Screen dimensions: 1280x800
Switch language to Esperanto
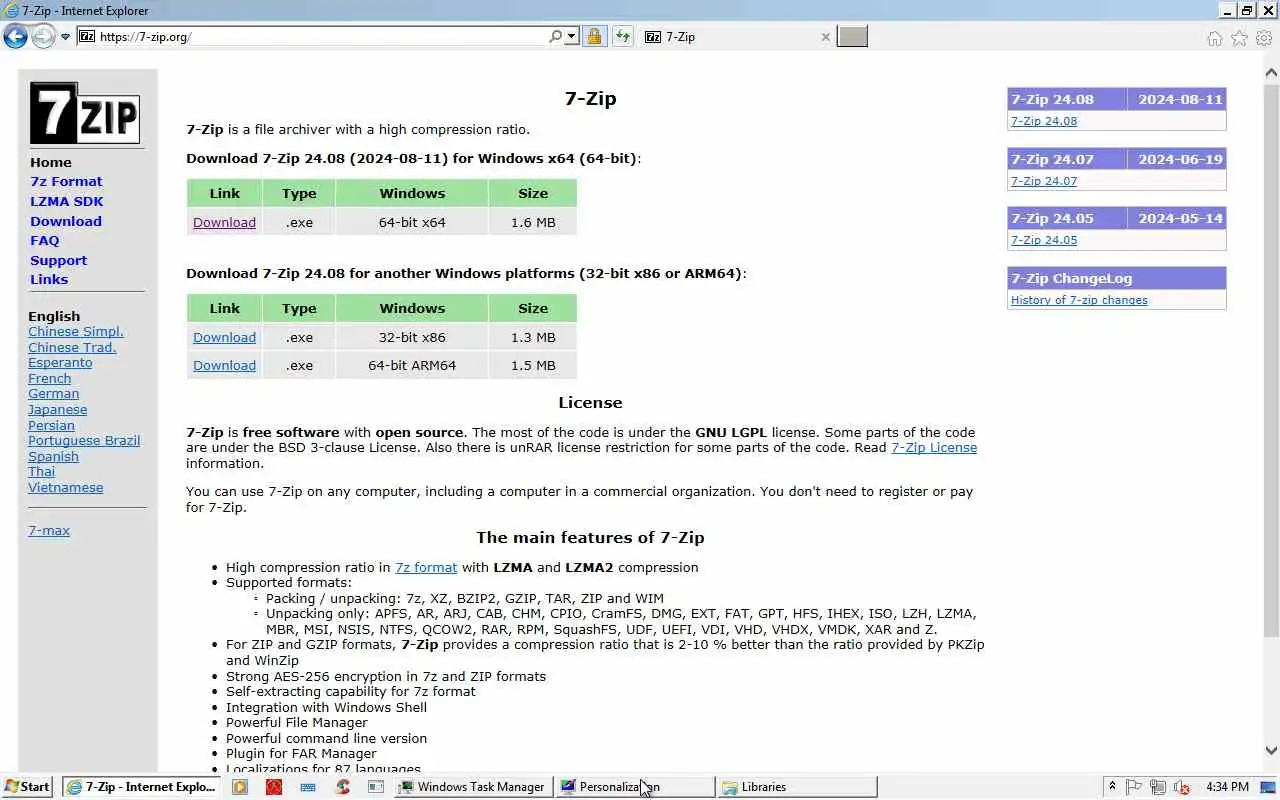click(60, 363)
